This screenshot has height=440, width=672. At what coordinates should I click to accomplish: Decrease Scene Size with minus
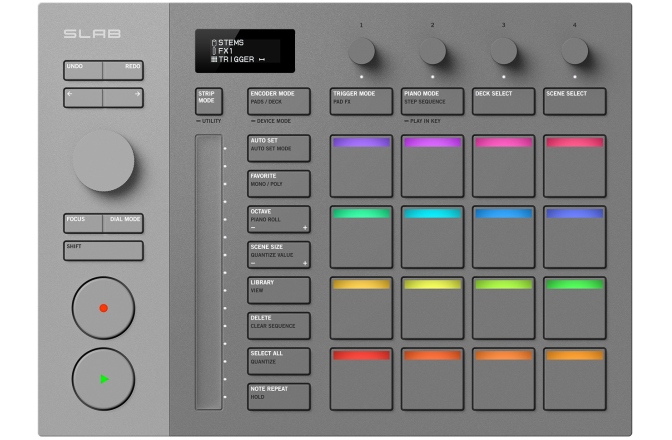click(253, 263)
